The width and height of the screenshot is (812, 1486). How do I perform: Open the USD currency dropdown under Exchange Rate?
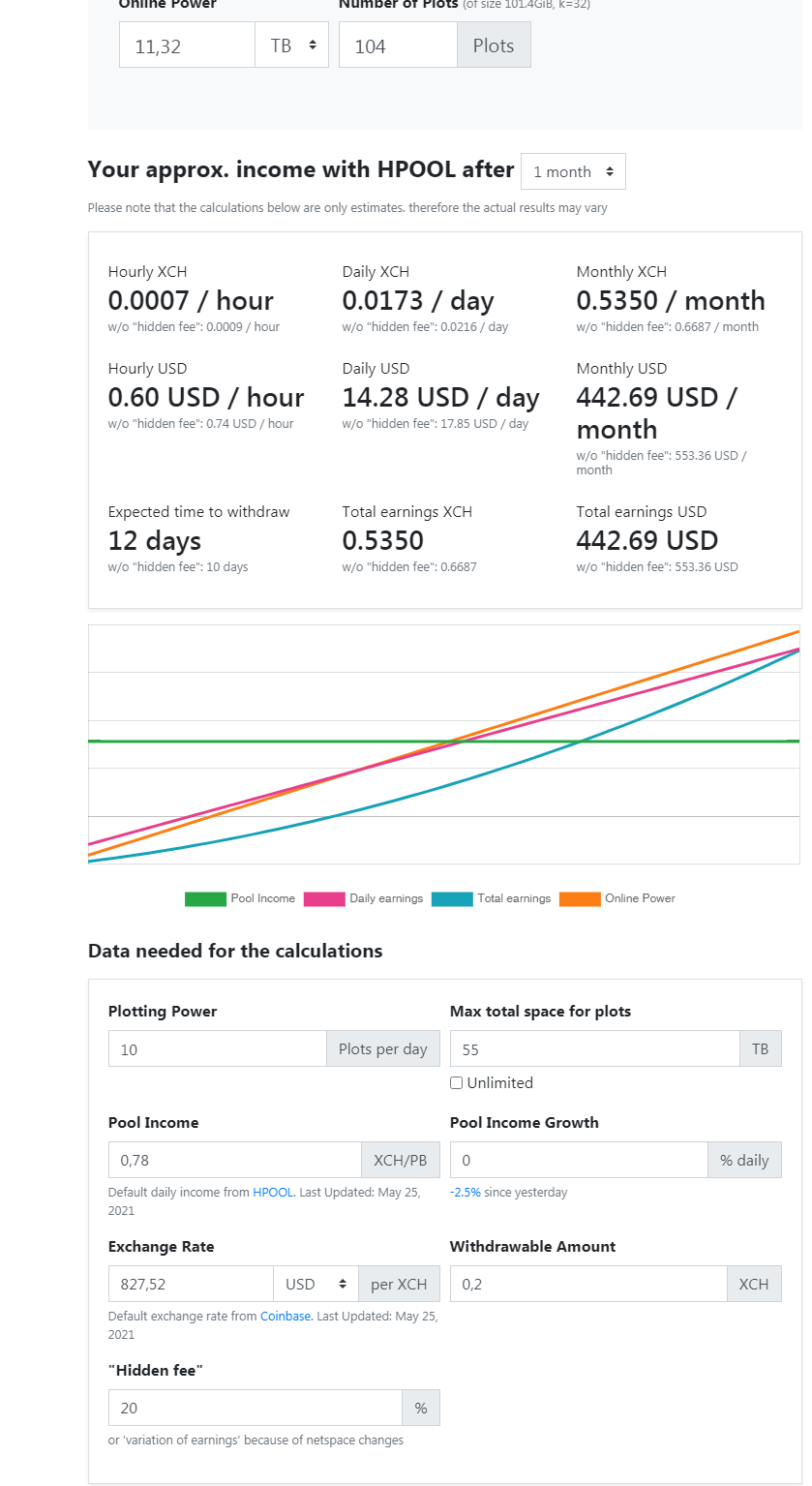316,1283
